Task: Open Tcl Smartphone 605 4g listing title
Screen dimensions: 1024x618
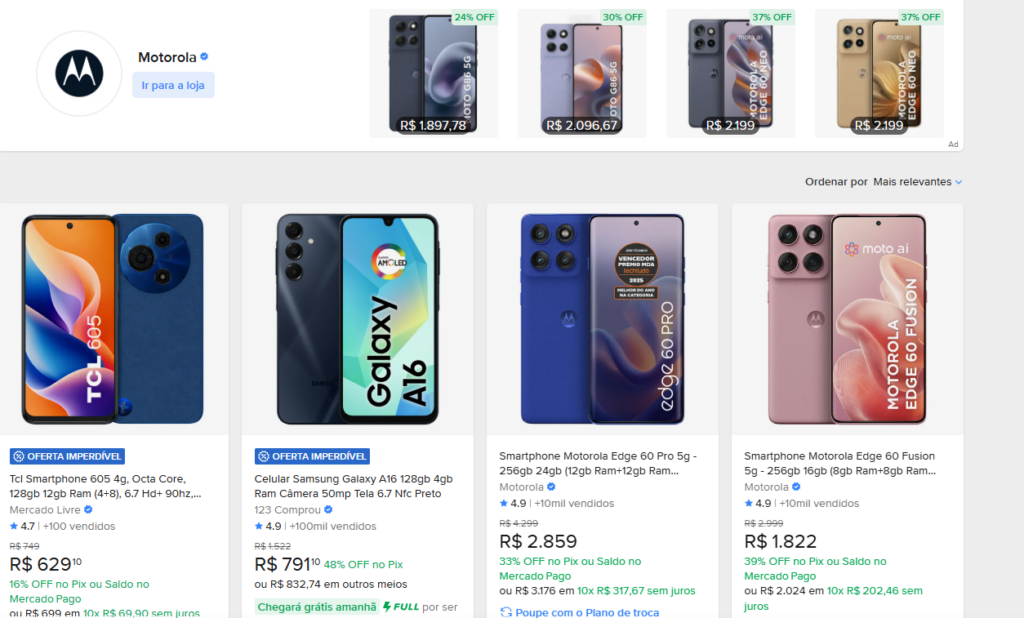Action: pyautogui.click(x=105, y=487)
